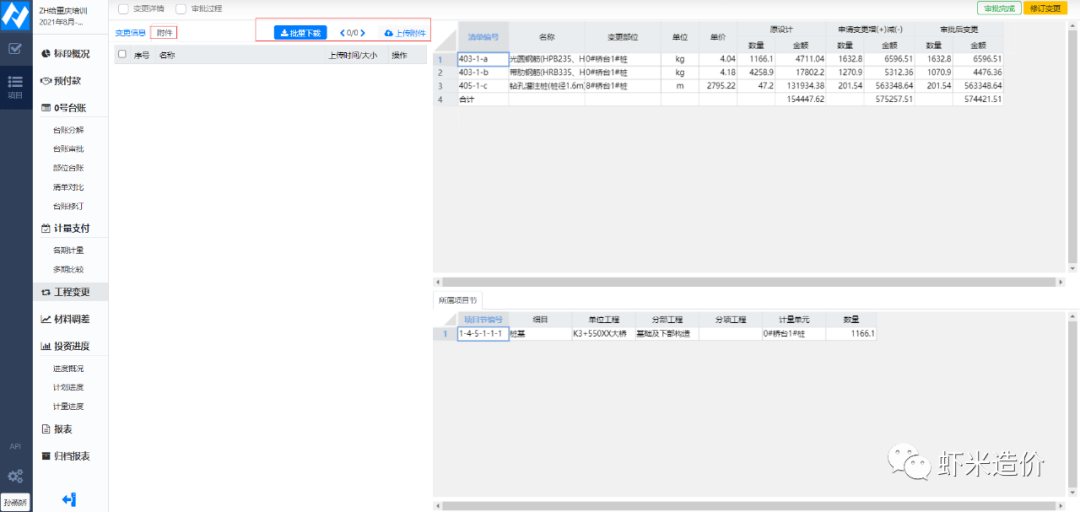The image size is (1080, 512).
Task: Switch to the 变更信息 tab
Action: (x=130, y=33)
